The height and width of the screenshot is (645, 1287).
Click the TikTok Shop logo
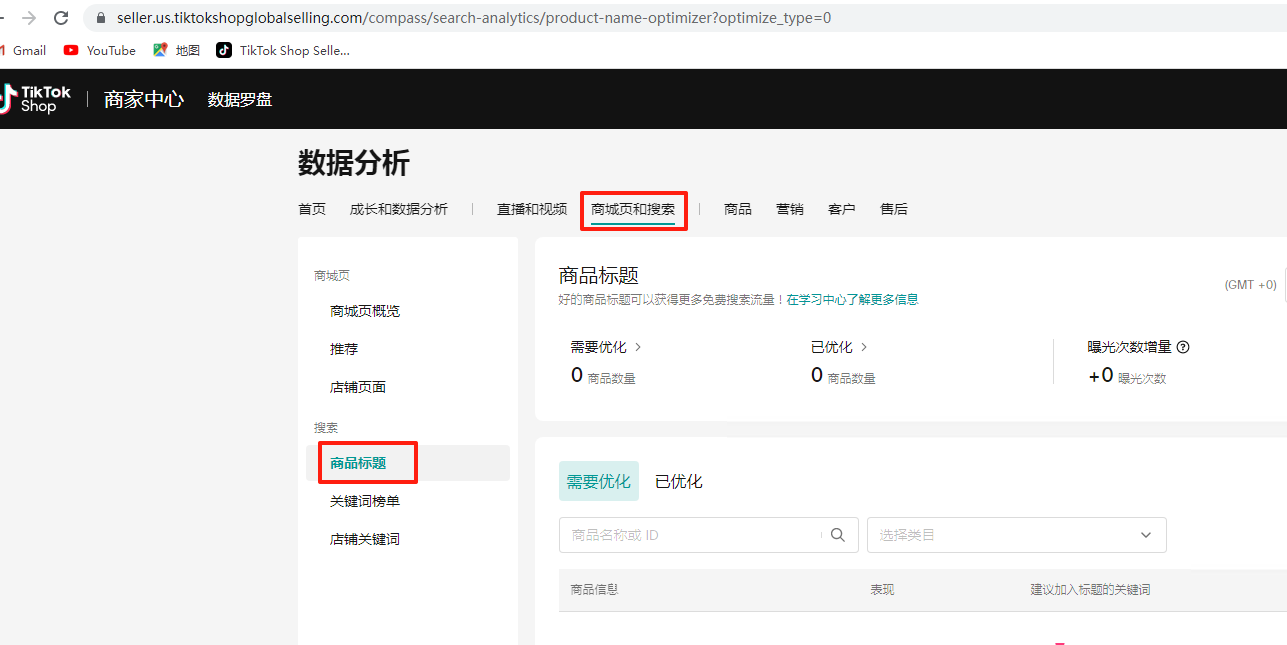coord(37,99)
